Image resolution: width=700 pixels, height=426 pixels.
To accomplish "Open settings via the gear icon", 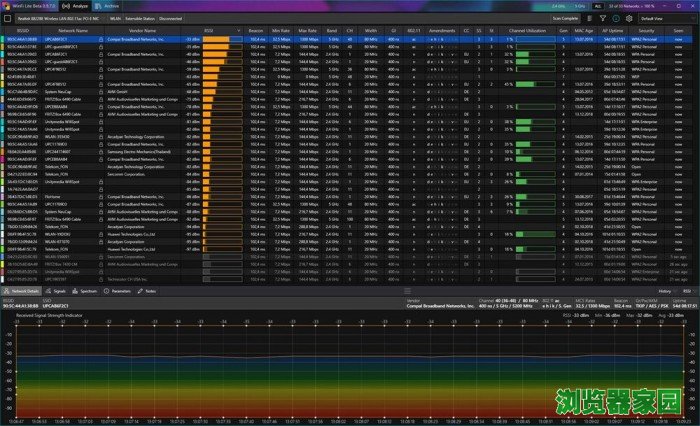I will [628, 18].
